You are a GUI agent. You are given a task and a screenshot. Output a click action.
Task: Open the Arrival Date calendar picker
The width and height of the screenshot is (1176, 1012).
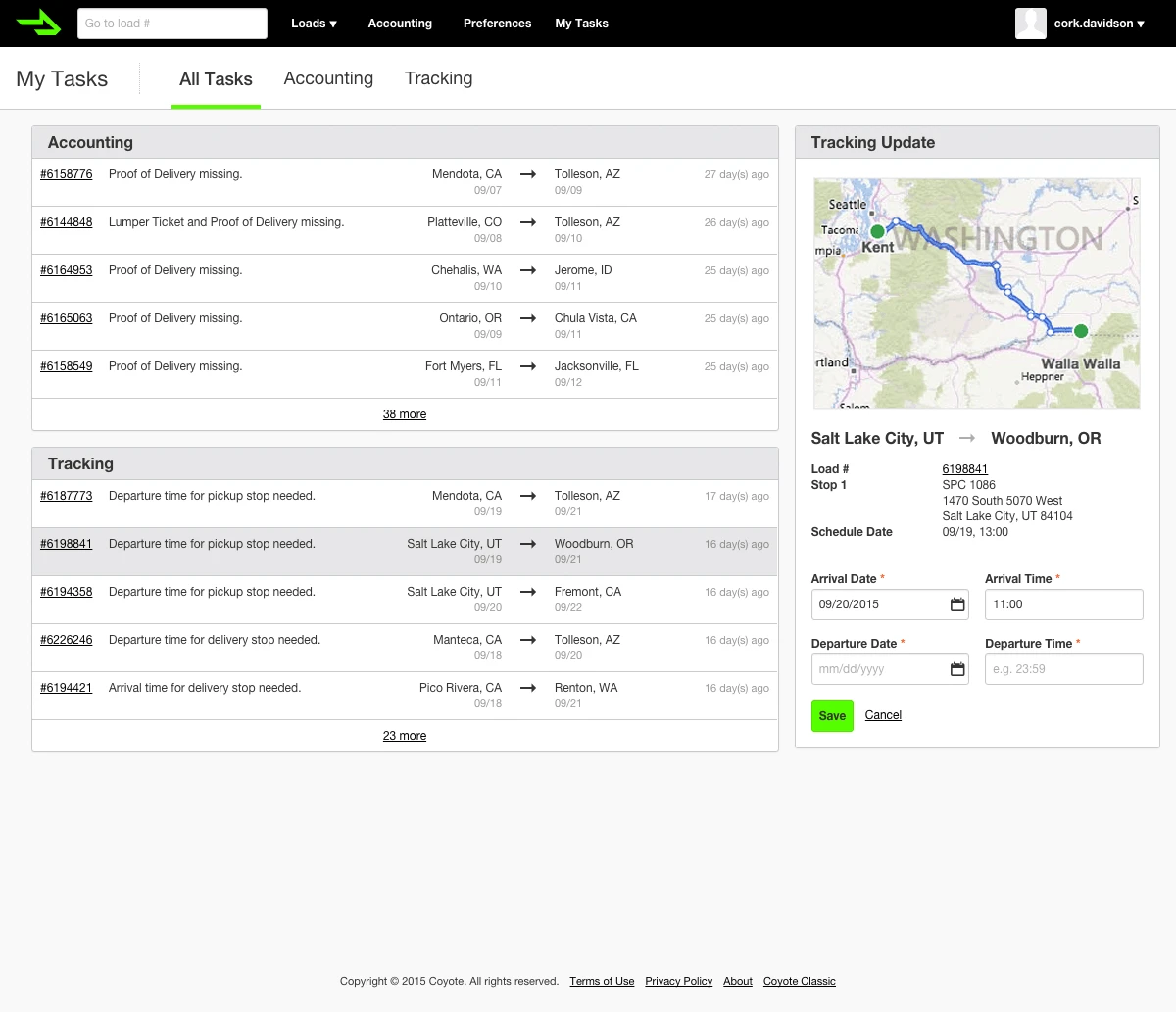tap(957, 604)
